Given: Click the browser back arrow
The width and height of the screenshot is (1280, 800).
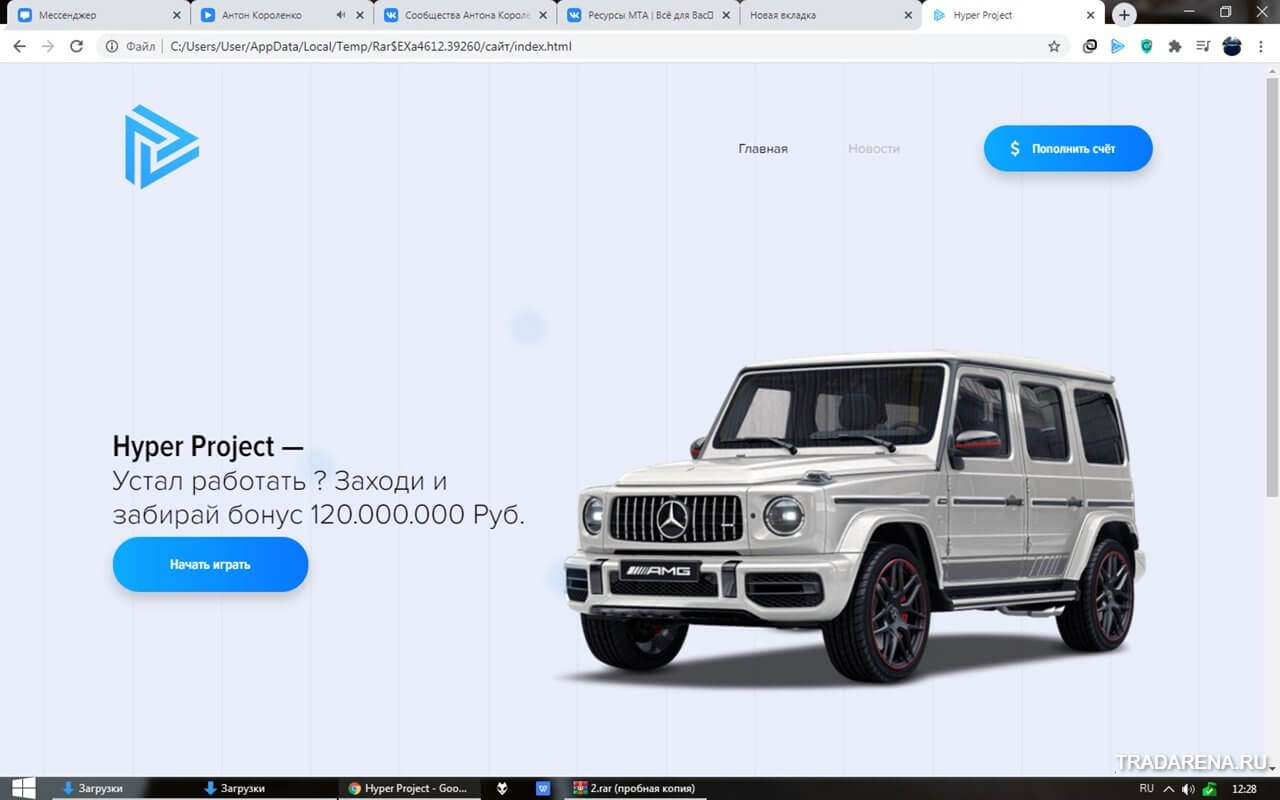Looking at the screenshot, I should click(x=19, y=46).
